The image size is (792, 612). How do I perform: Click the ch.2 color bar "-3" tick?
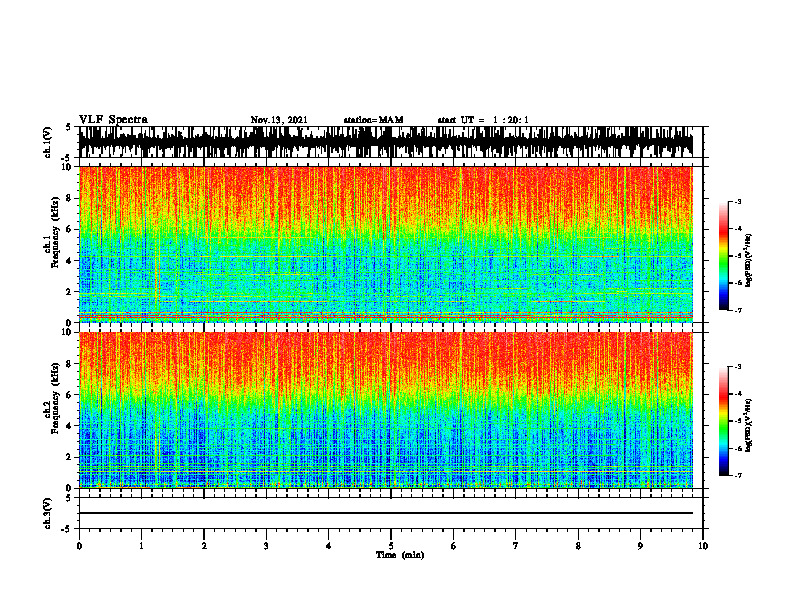tap(738, 367)
